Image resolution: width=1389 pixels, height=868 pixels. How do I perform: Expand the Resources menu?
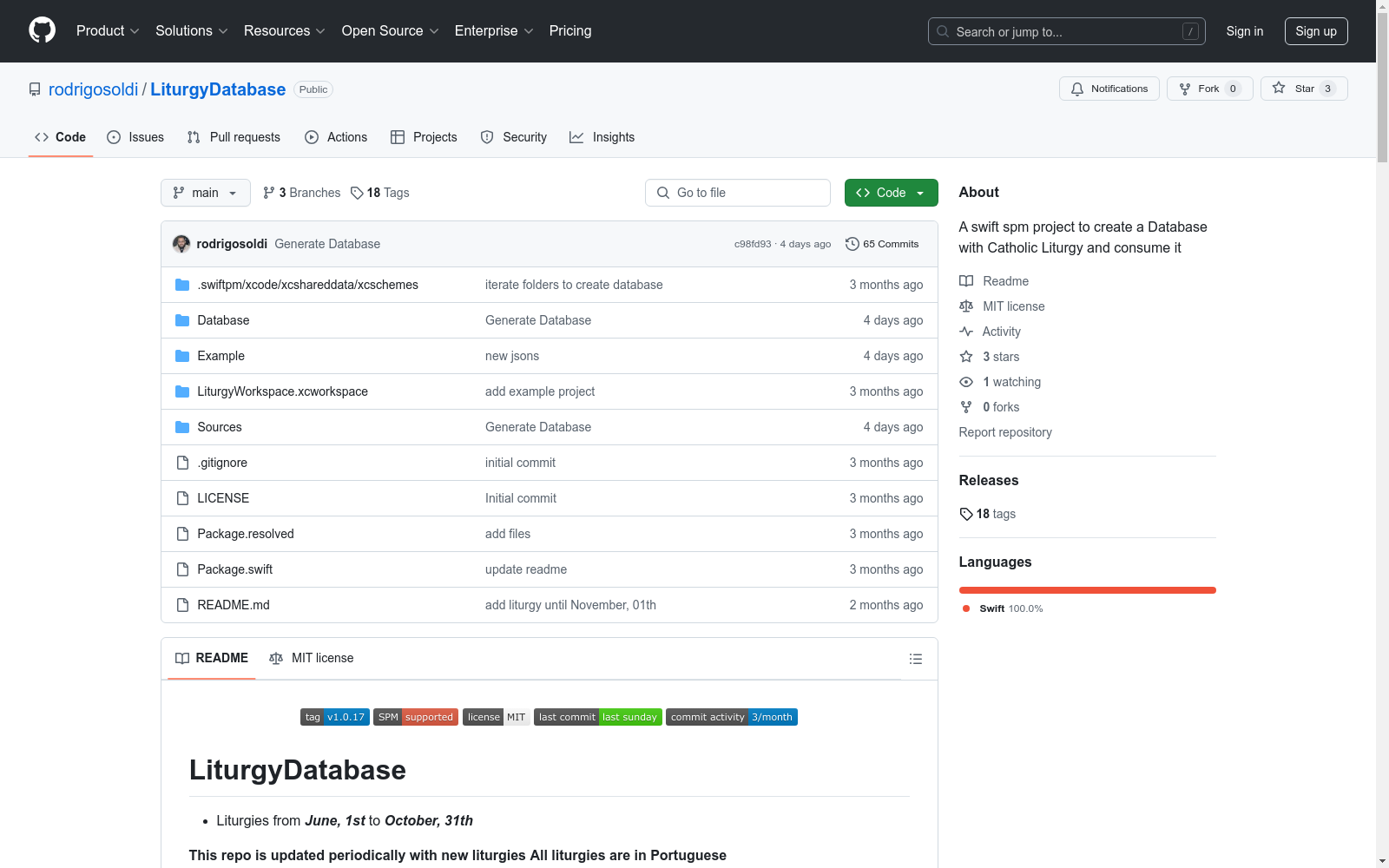tap(285, 30)
